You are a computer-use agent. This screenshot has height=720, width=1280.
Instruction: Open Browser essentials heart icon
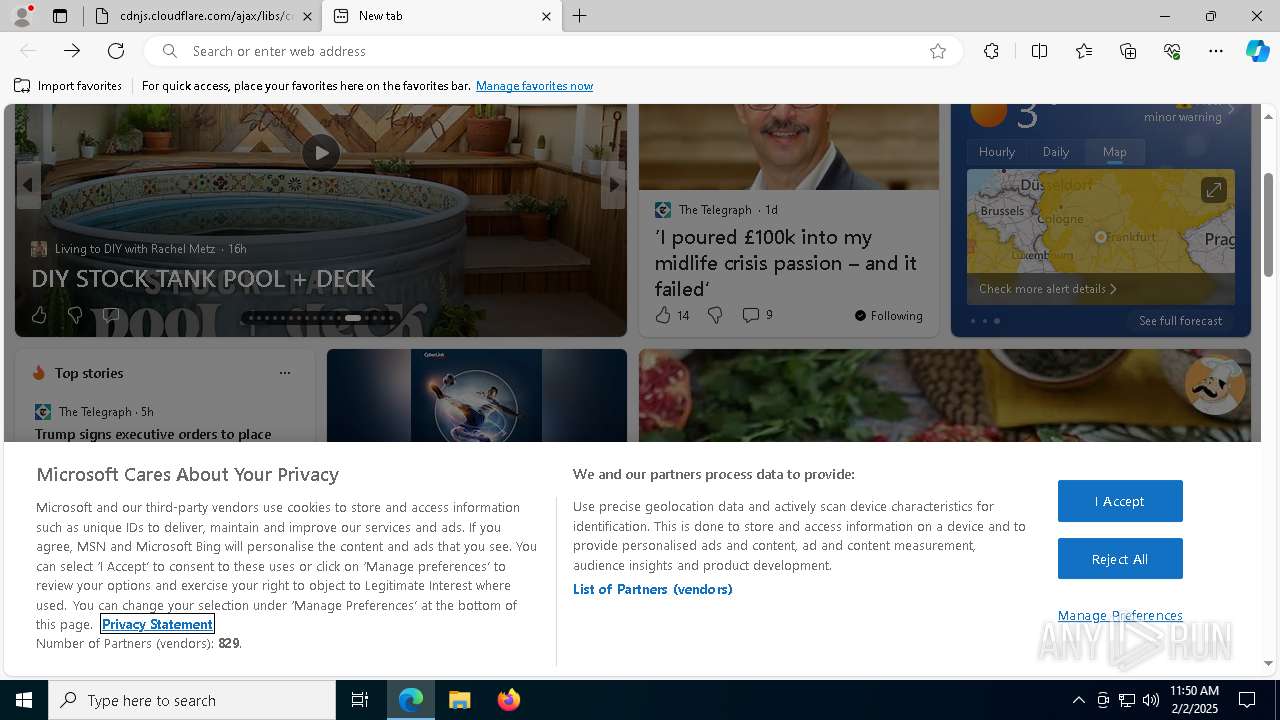1172,51
